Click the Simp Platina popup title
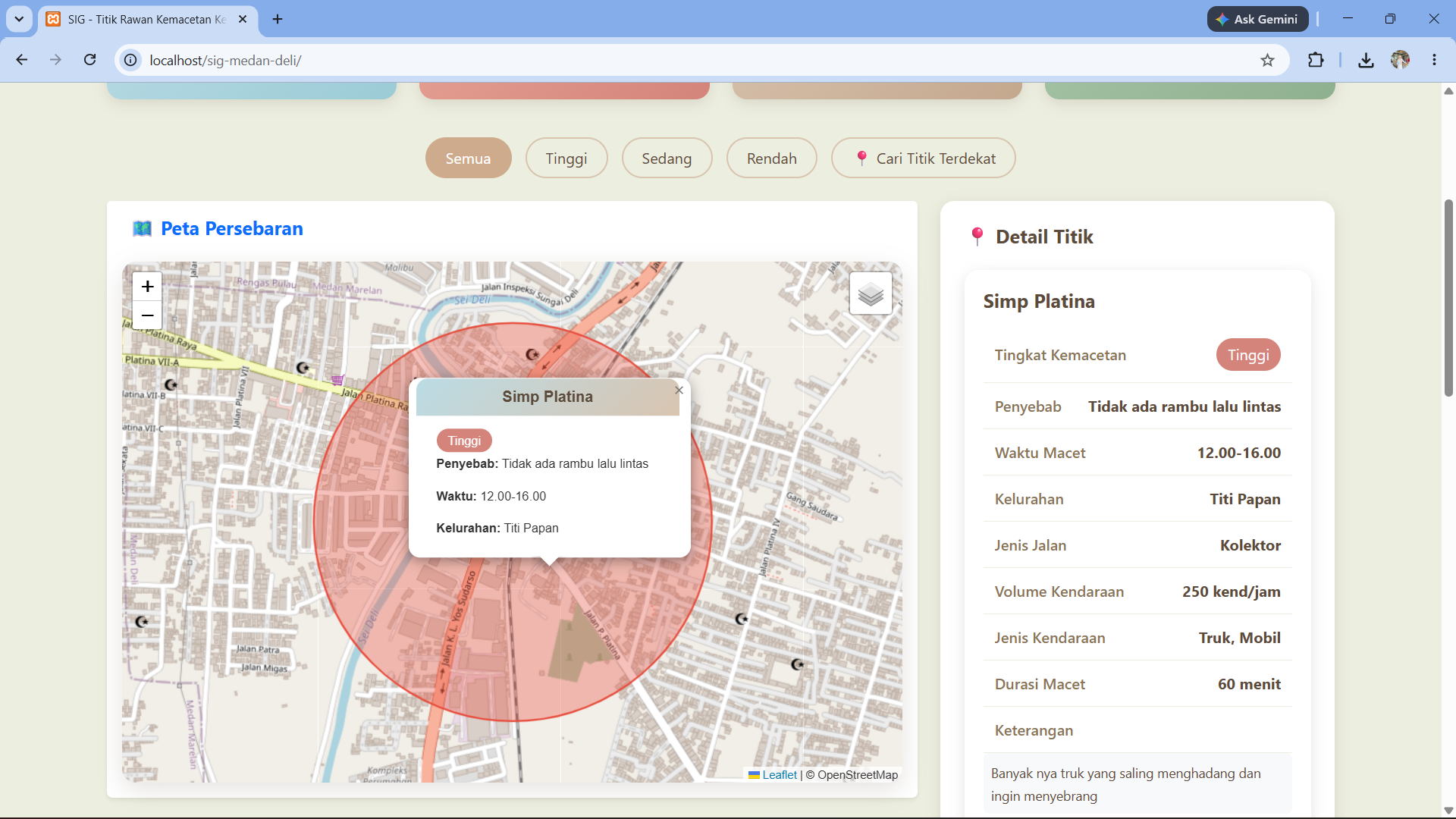 (548, 397)
